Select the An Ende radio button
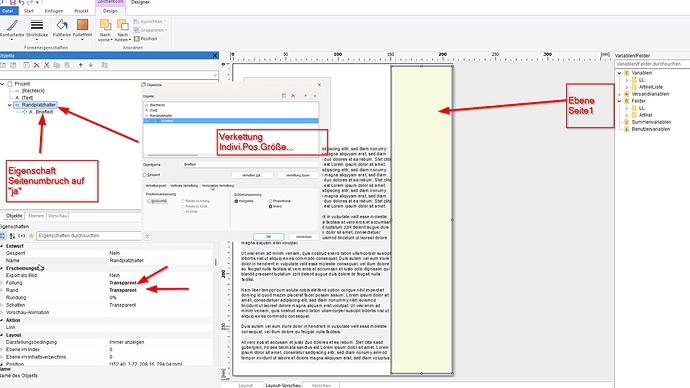Image resolution: width=690 pixels, height=388 pixels. point(183,212)
